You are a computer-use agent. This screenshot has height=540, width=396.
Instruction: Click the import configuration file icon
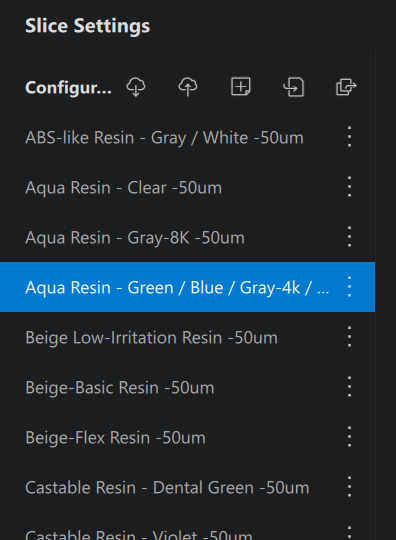click(293, 87)
